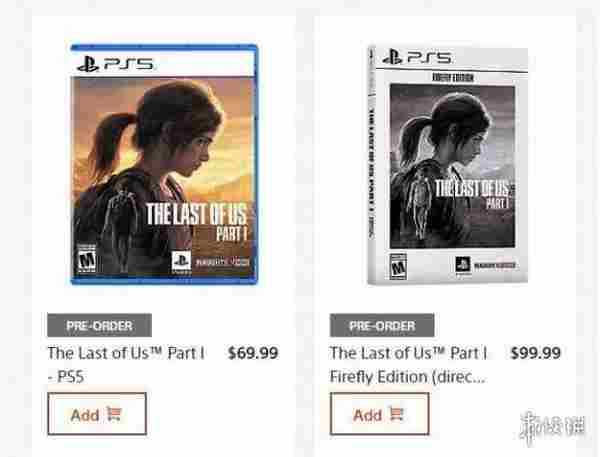Image resolution: width=600 pixels, height=457 pixels.
Task: Open the Firefly Edition product title link
Action: pyautogui.click(x=408, y=364)
